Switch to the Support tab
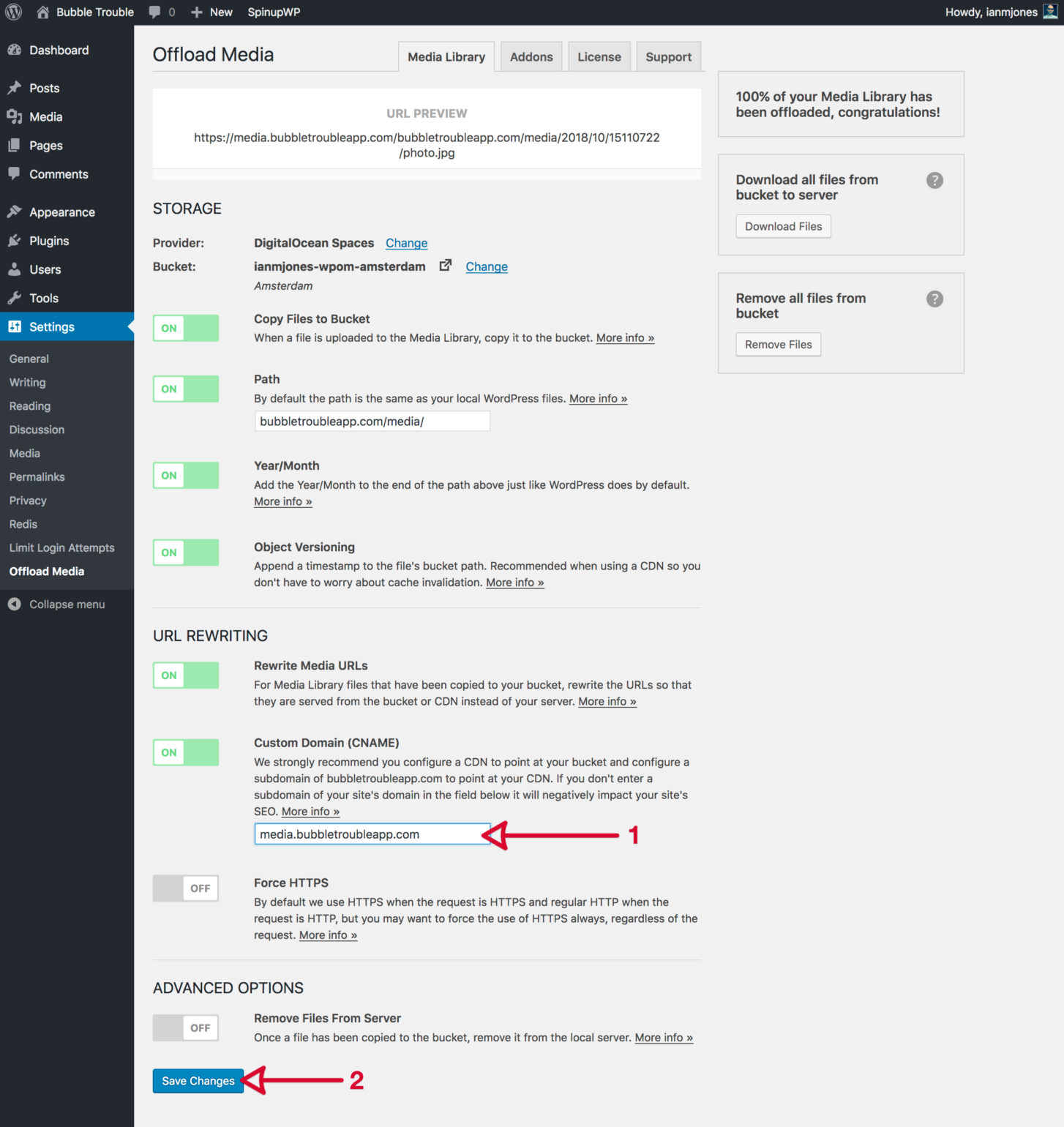The width and height of the screenshot is (1064, 1127). point(669,57)
